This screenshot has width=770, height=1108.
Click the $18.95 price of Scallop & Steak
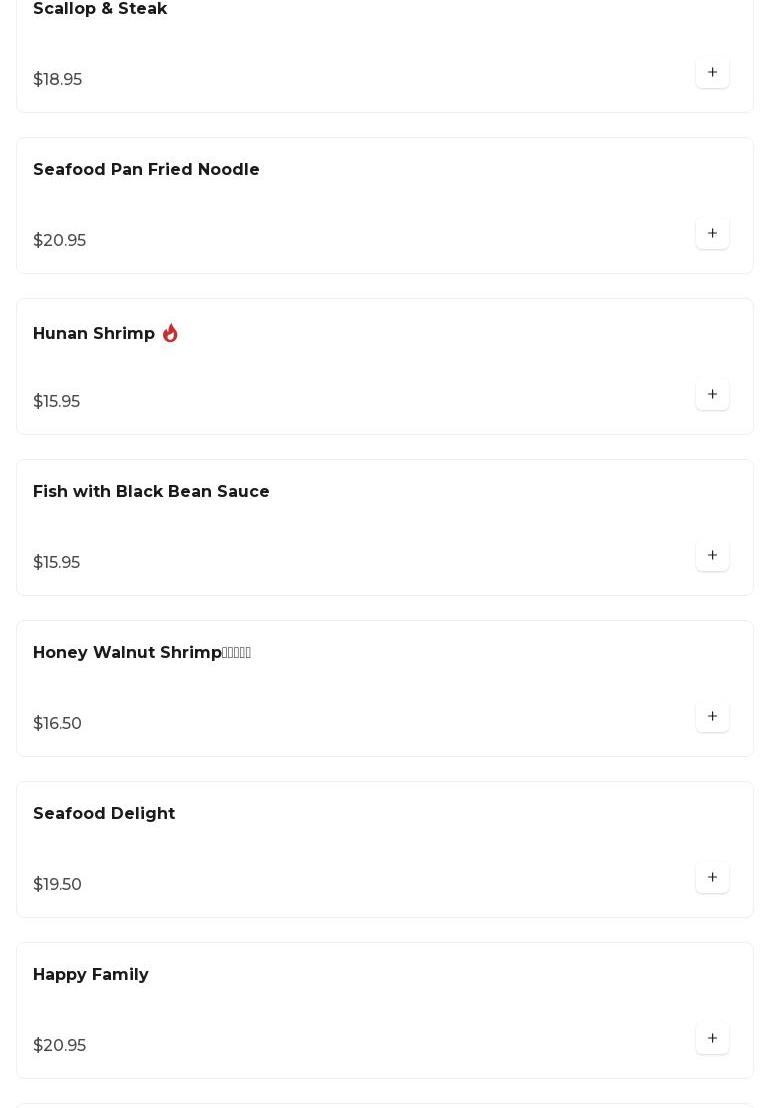click(58, 80)
